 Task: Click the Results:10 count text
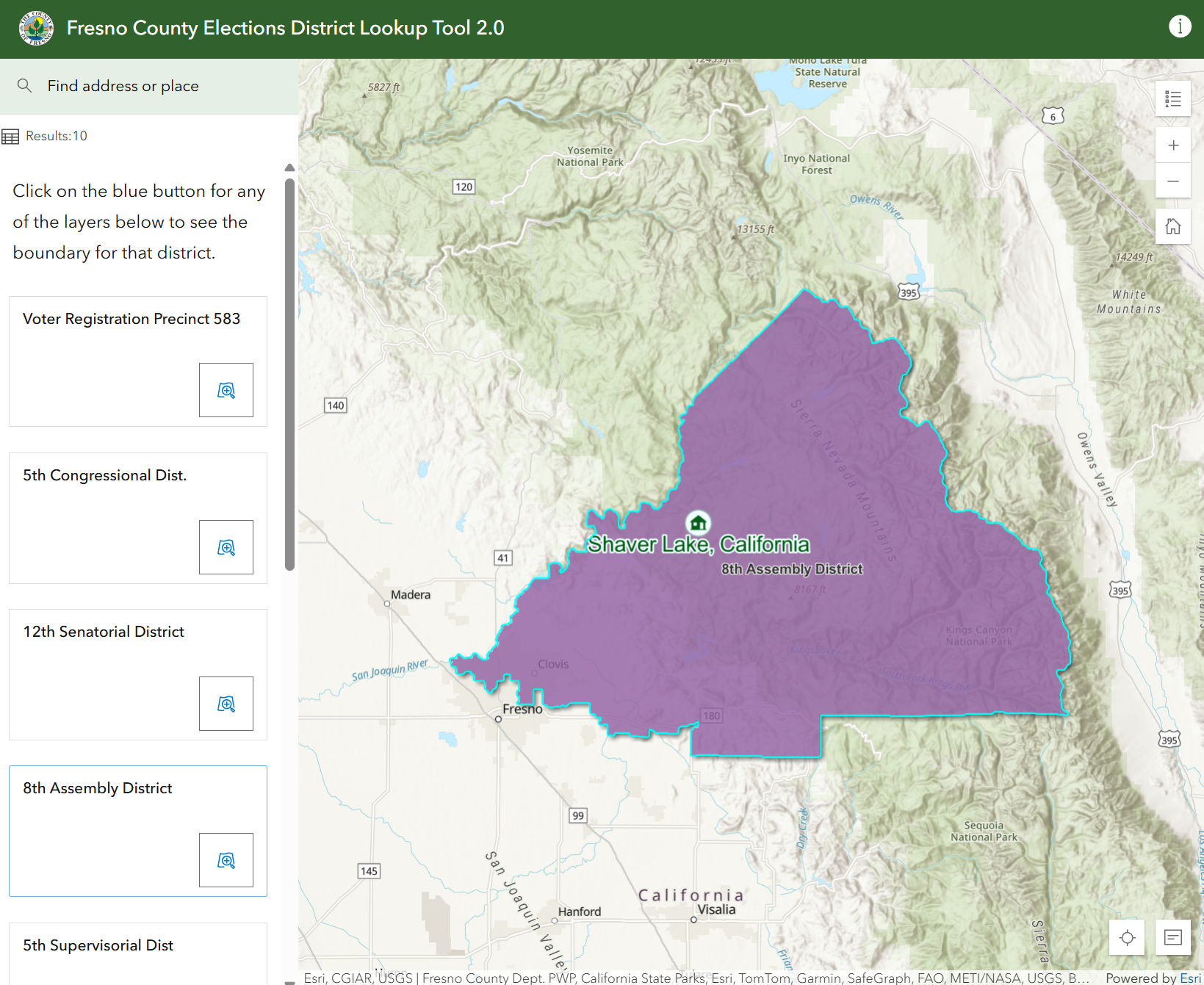[57, 136]
